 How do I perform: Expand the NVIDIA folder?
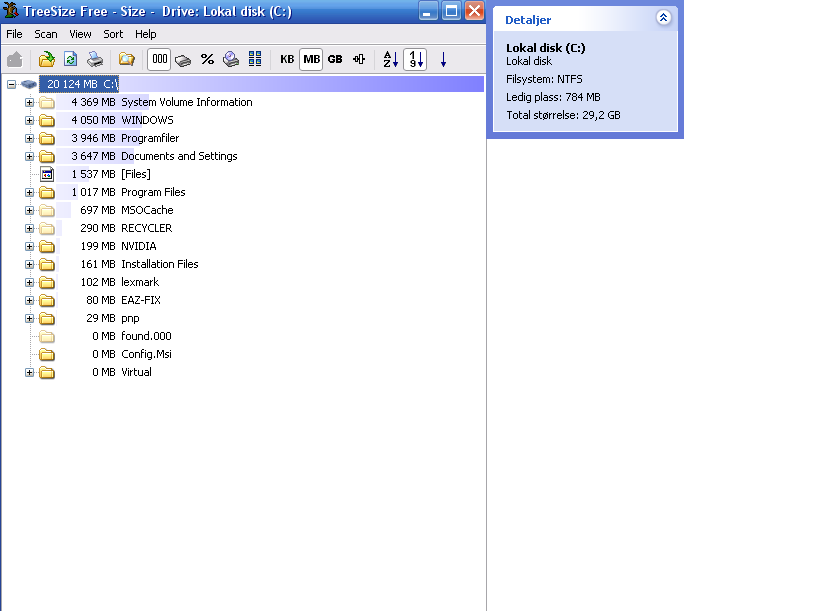point(29,247)
